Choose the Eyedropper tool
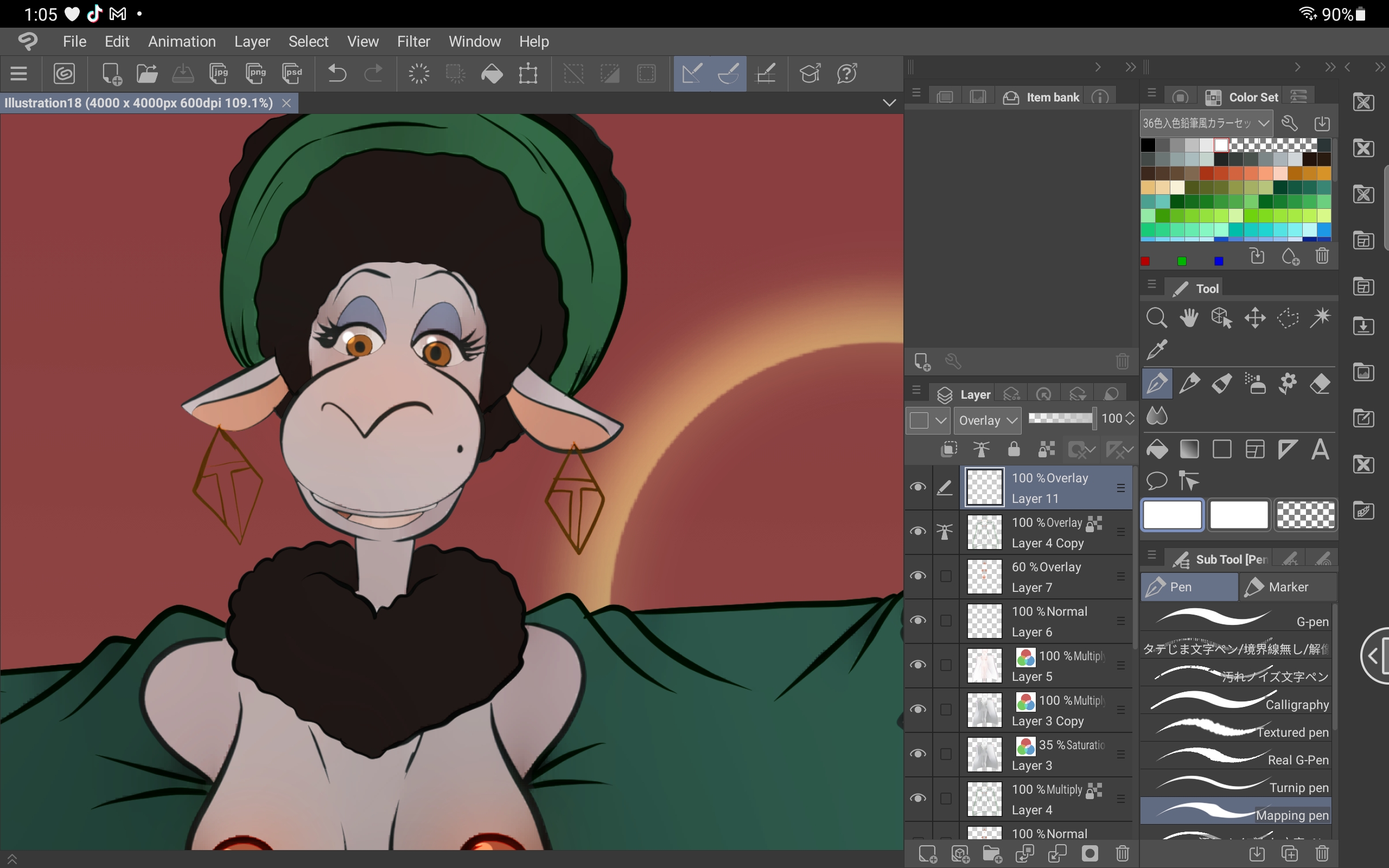Image resolution: width=1389 pixels, height=868 pixels. 1157,349
